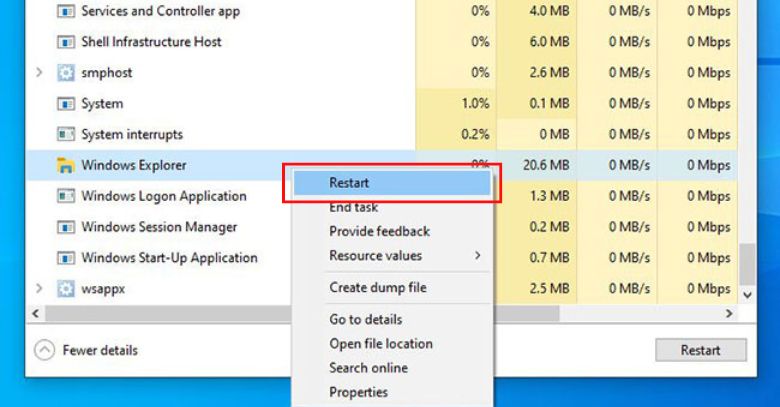Screen dimensions: 780x407
Task: Click the 2.5 MB memory value
Action: 549,289
